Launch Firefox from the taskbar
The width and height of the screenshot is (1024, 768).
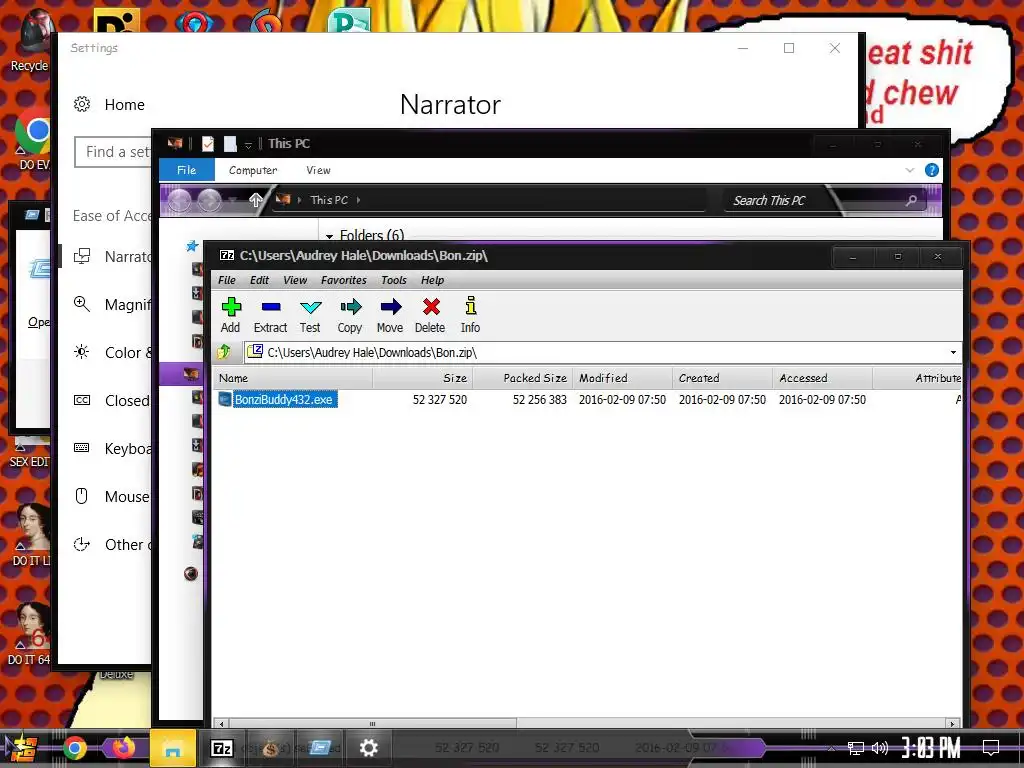tap(123, 748)
